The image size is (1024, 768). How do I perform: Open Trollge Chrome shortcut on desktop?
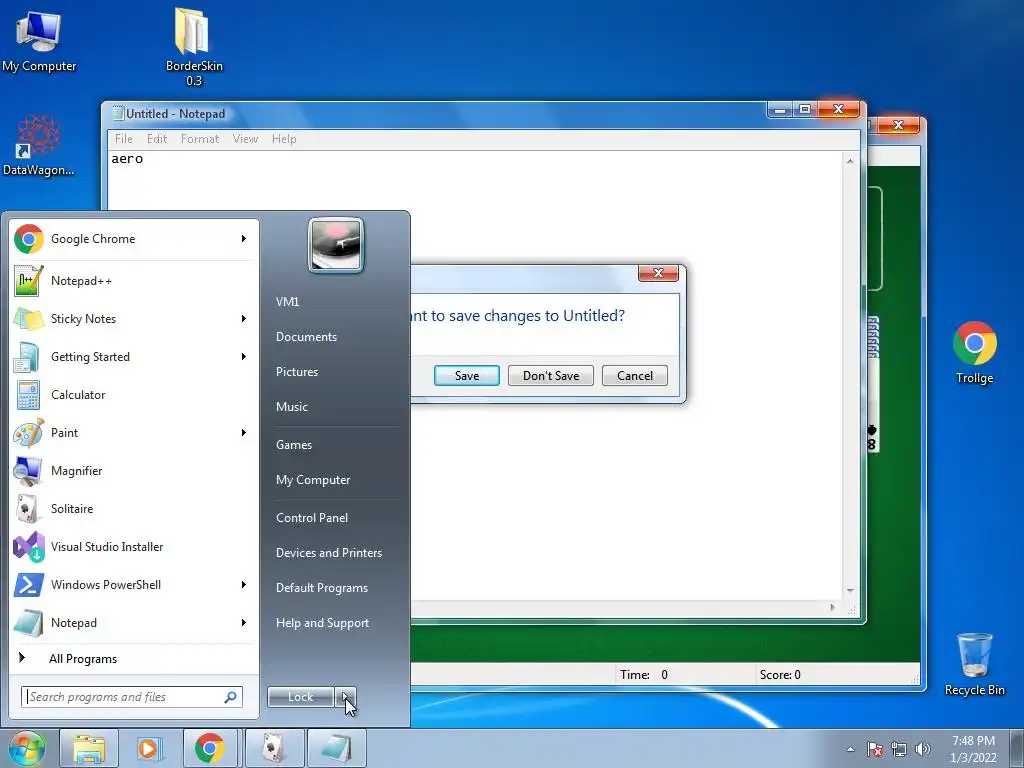click(x=974, y=353)
